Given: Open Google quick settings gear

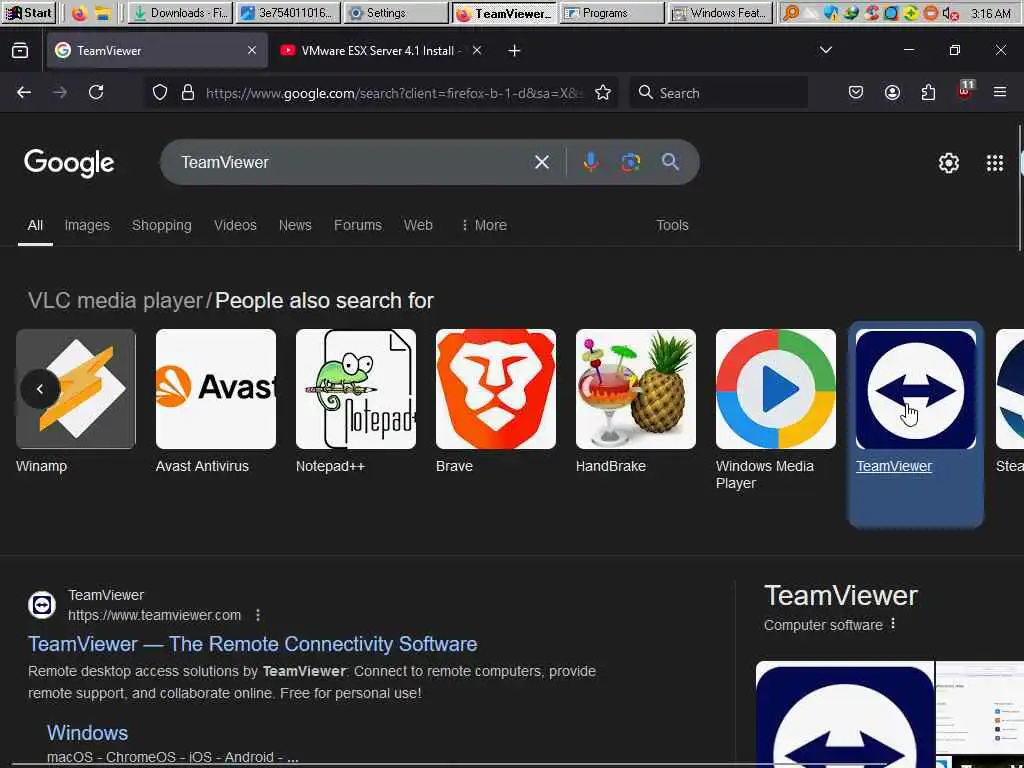Looking at the screenshot, I should [948, 163].
